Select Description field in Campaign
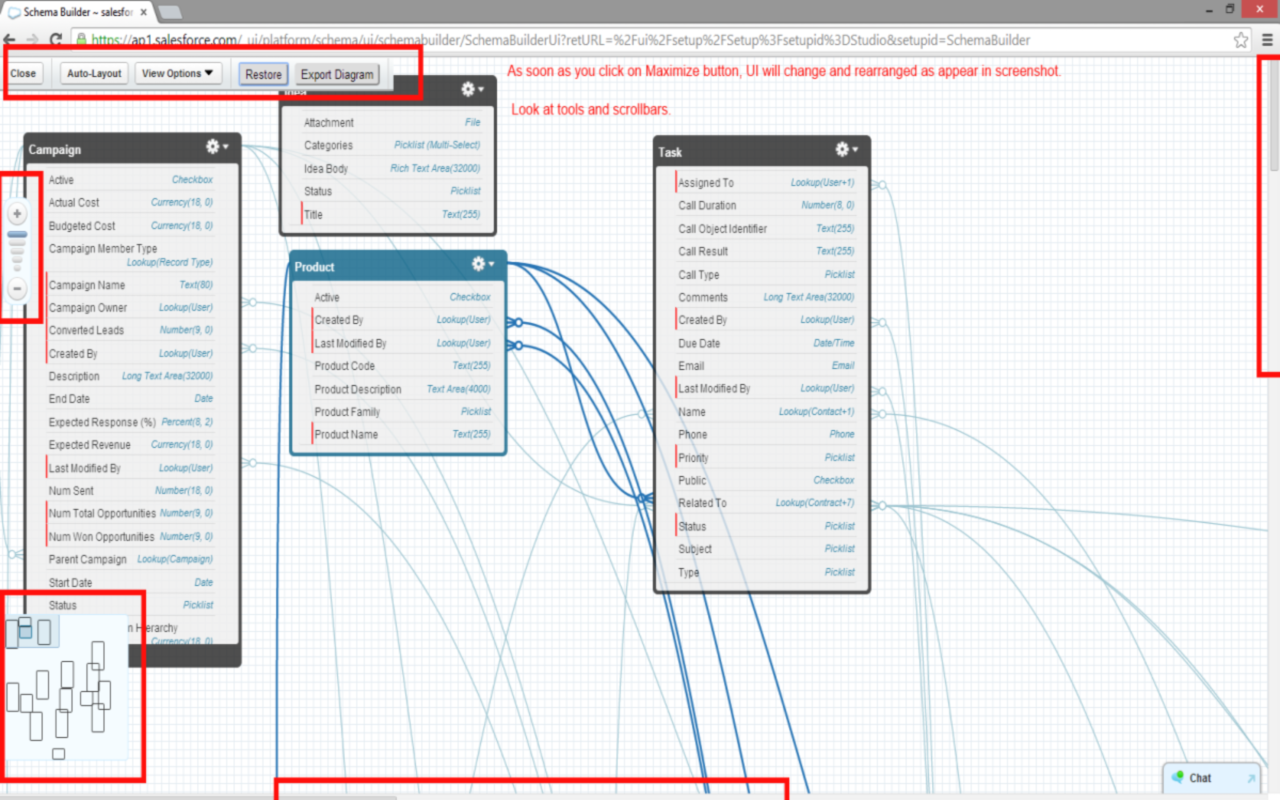 [x=131, y=376]
